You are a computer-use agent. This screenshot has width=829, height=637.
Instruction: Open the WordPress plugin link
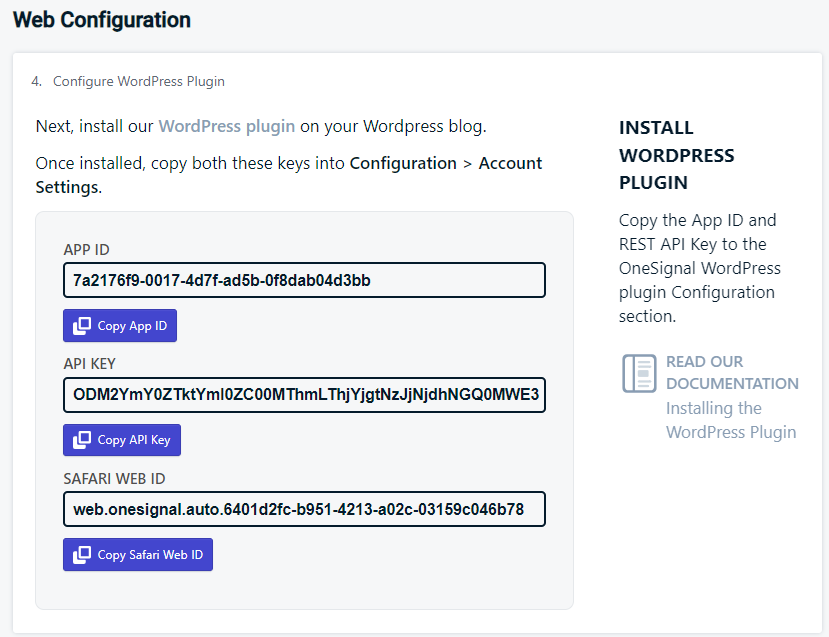pyautogui.click(x=227, y=126)
